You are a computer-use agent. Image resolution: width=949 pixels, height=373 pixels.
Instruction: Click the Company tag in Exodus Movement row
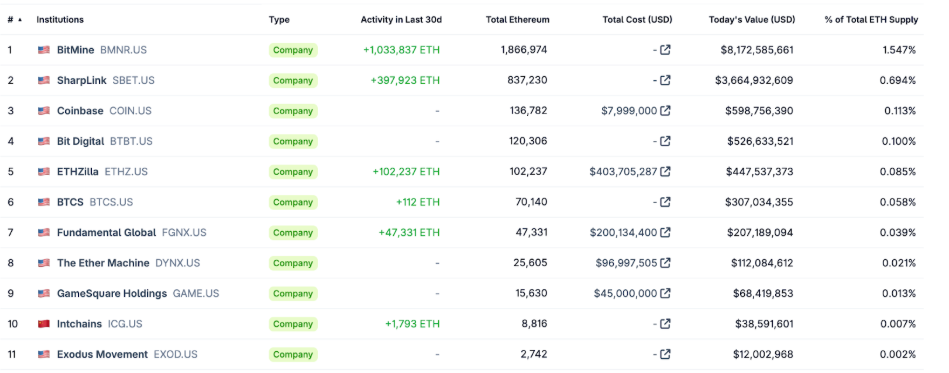click(x=293, y=354)
